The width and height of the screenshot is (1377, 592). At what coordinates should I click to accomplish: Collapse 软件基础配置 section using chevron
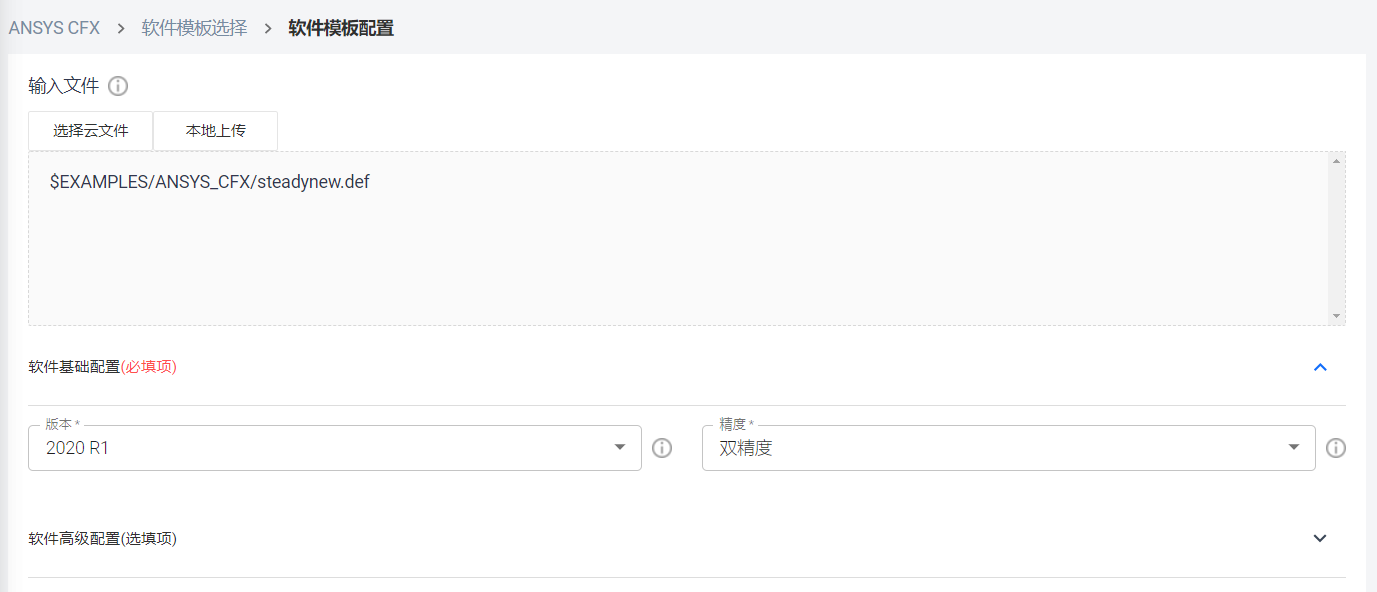coord(1320,367)
